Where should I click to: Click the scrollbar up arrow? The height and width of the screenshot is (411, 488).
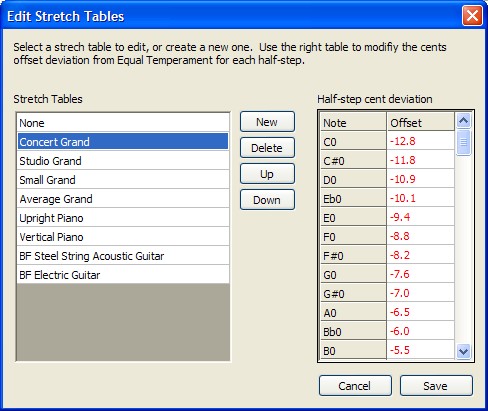coord(464,121)
